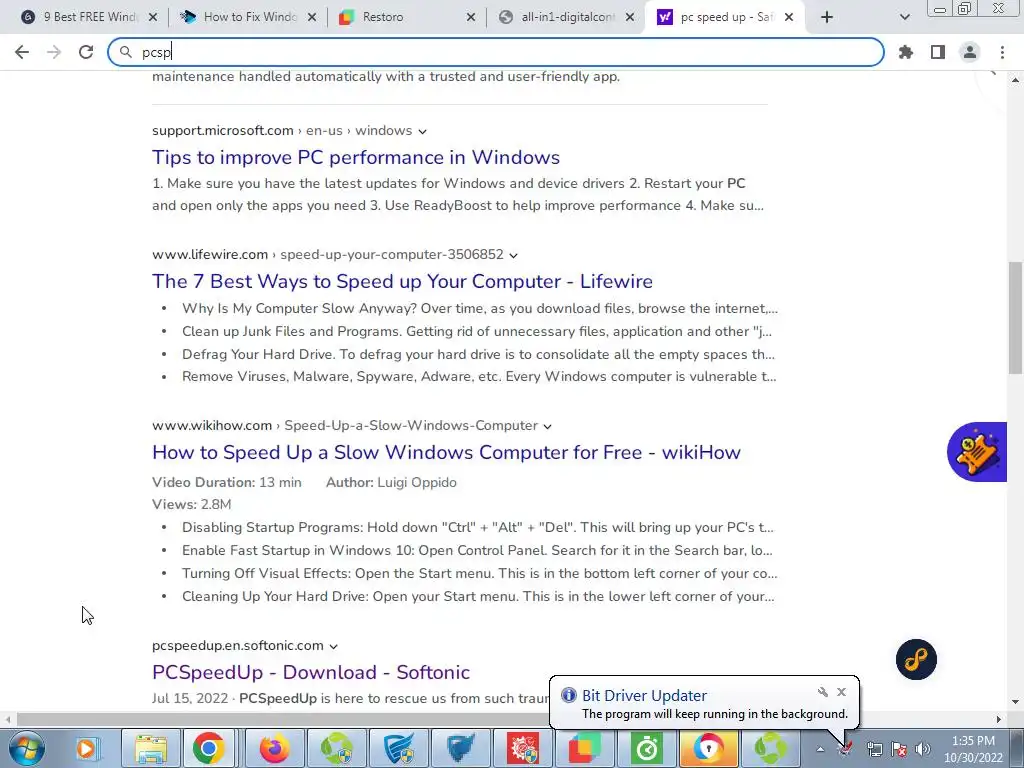Open the taskbar clock showing 1:35 PM

coord(973,749)
